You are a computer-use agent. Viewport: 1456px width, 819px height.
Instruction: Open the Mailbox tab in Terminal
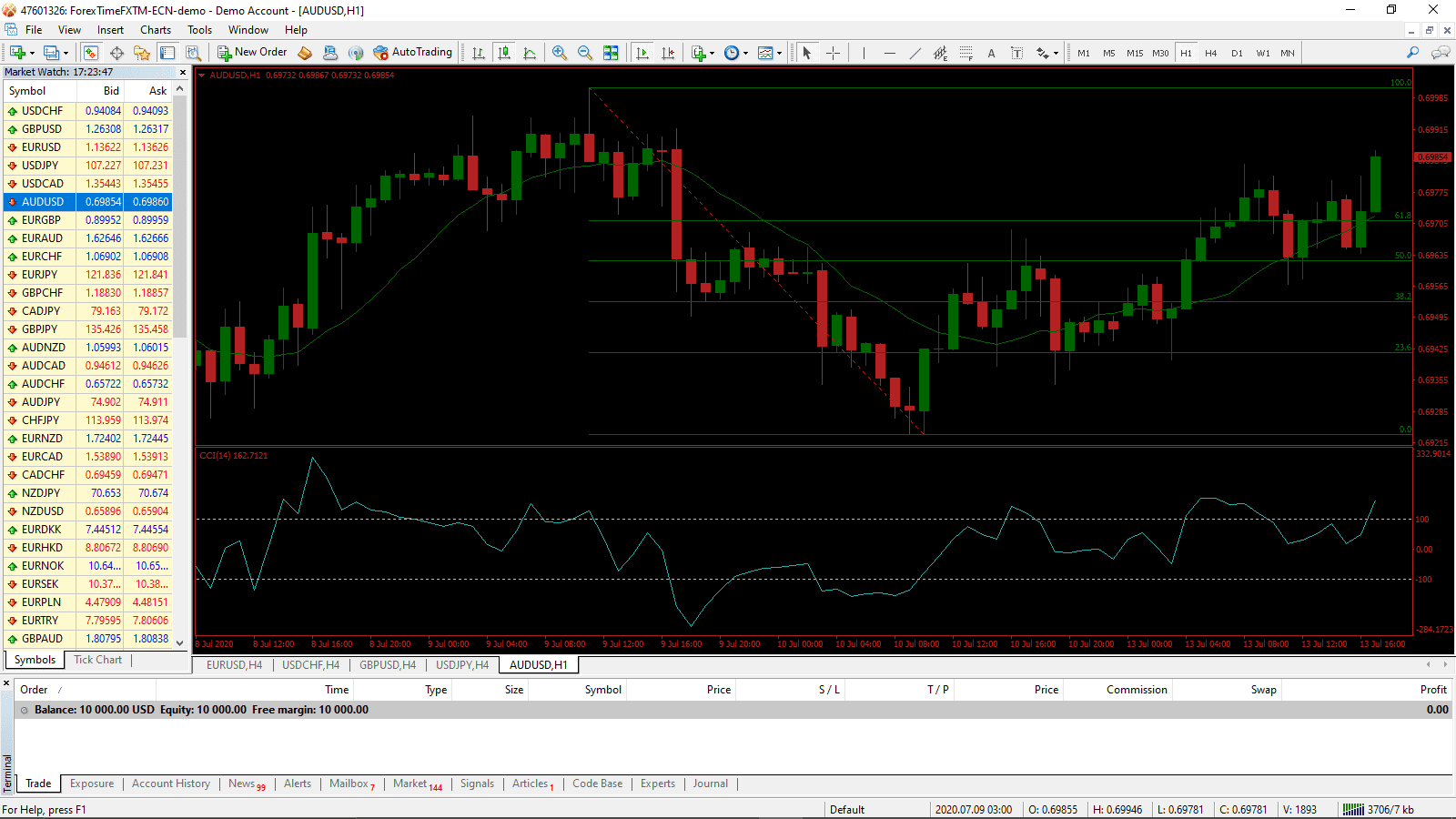350,784
